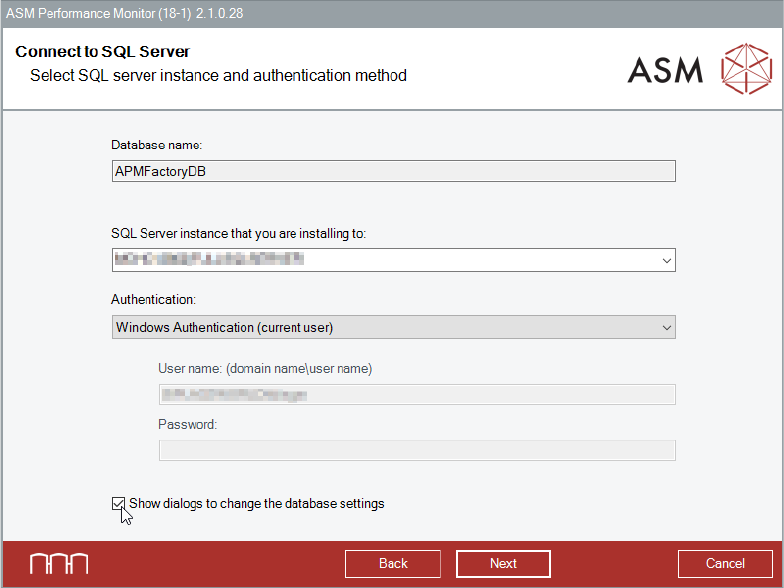Open the Authentication dropdown arrow
The width and height of the screenshot is (784, 588).
pyautogui.click(x=667, y=328)
